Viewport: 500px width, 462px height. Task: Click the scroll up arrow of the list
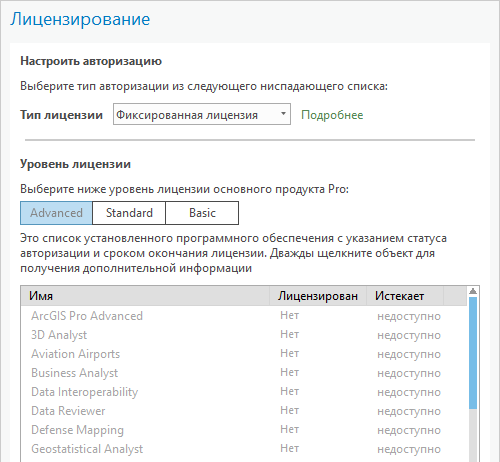[473, 291]
